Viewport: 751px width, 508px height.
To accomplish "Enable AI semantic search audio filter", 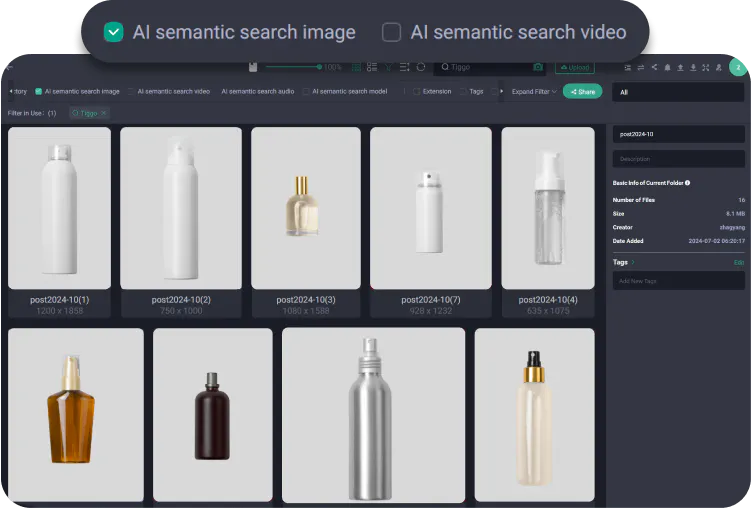I will tap(257, 91).
